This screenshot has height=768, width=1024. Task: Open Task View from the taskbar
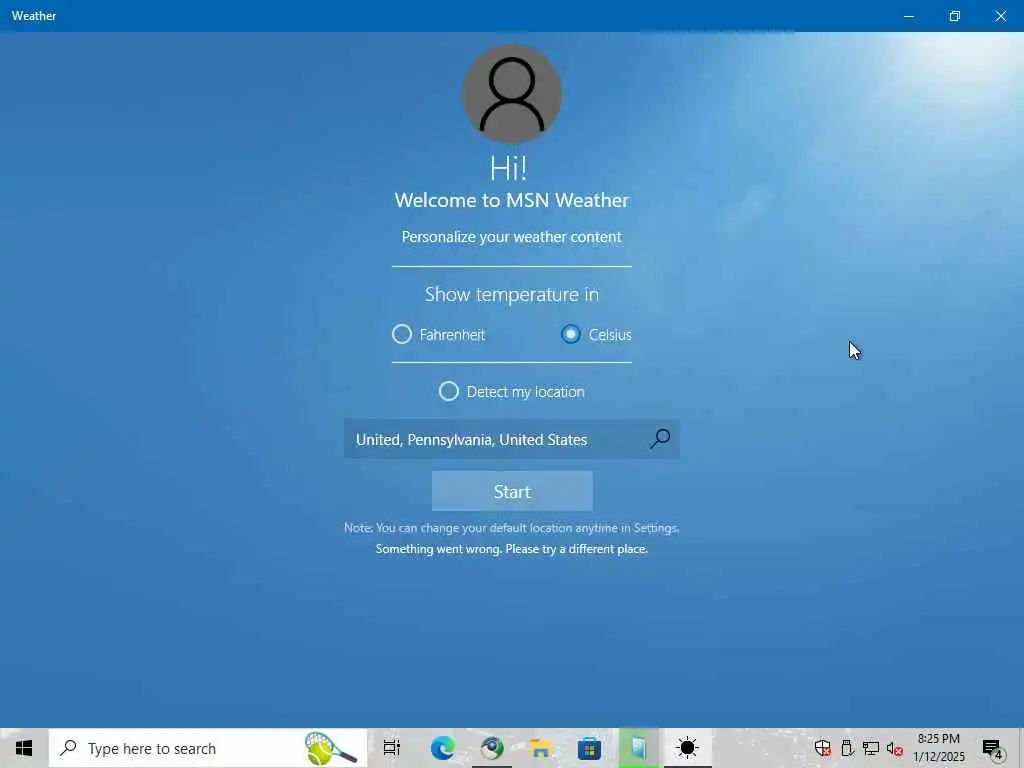coord(392,748)
